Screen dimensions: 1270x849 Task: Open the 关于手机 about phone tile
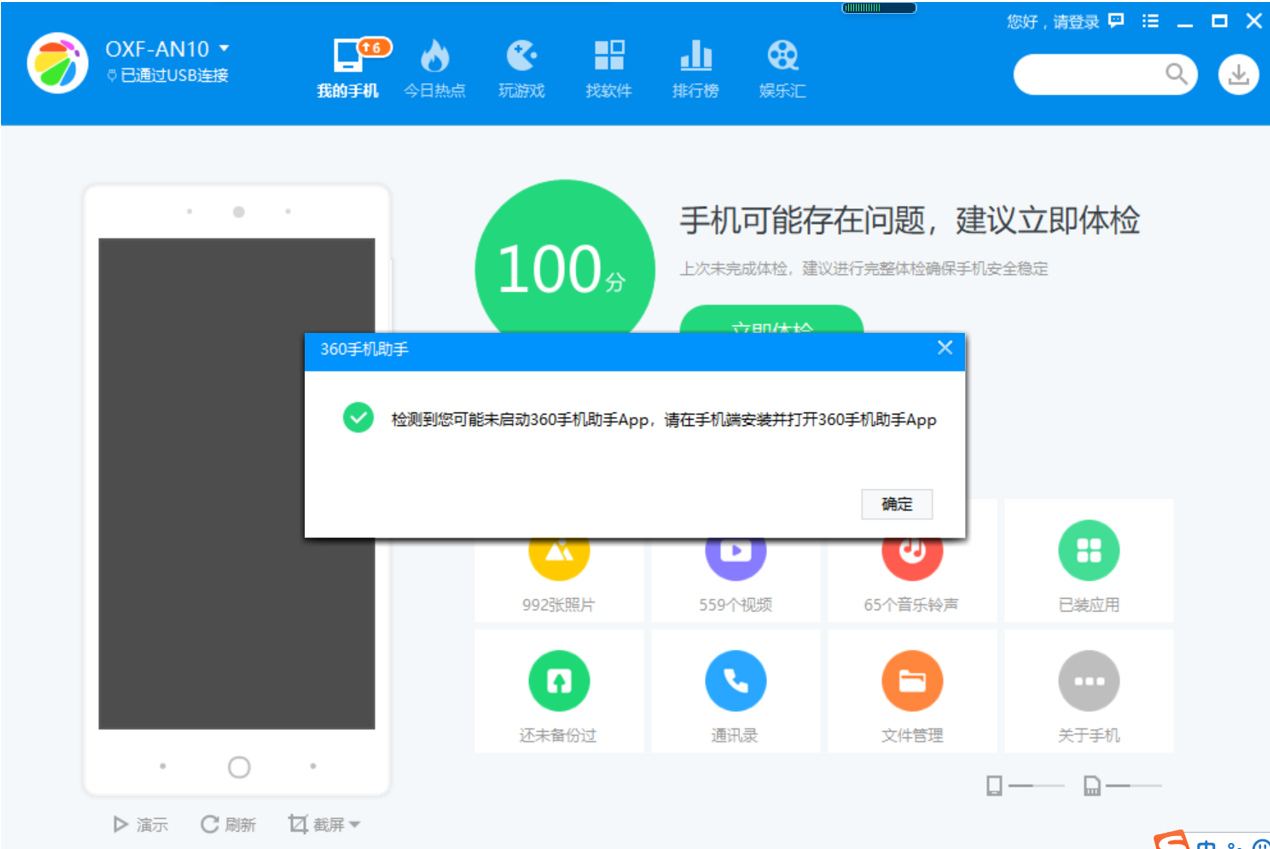click(1089, 691)
